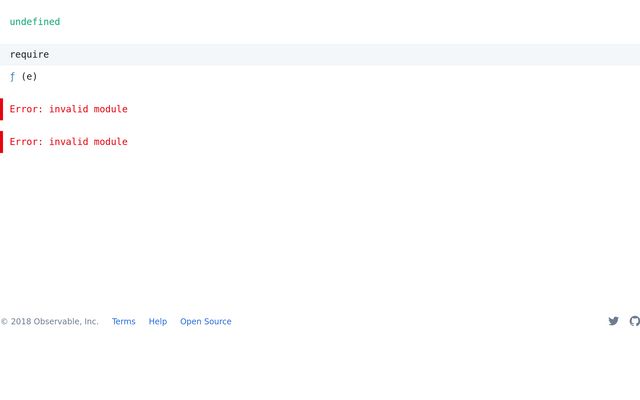Viewport: 640px width, 400px height.
Task: Click the (e) argument text
Action: [x=30, y=76]
